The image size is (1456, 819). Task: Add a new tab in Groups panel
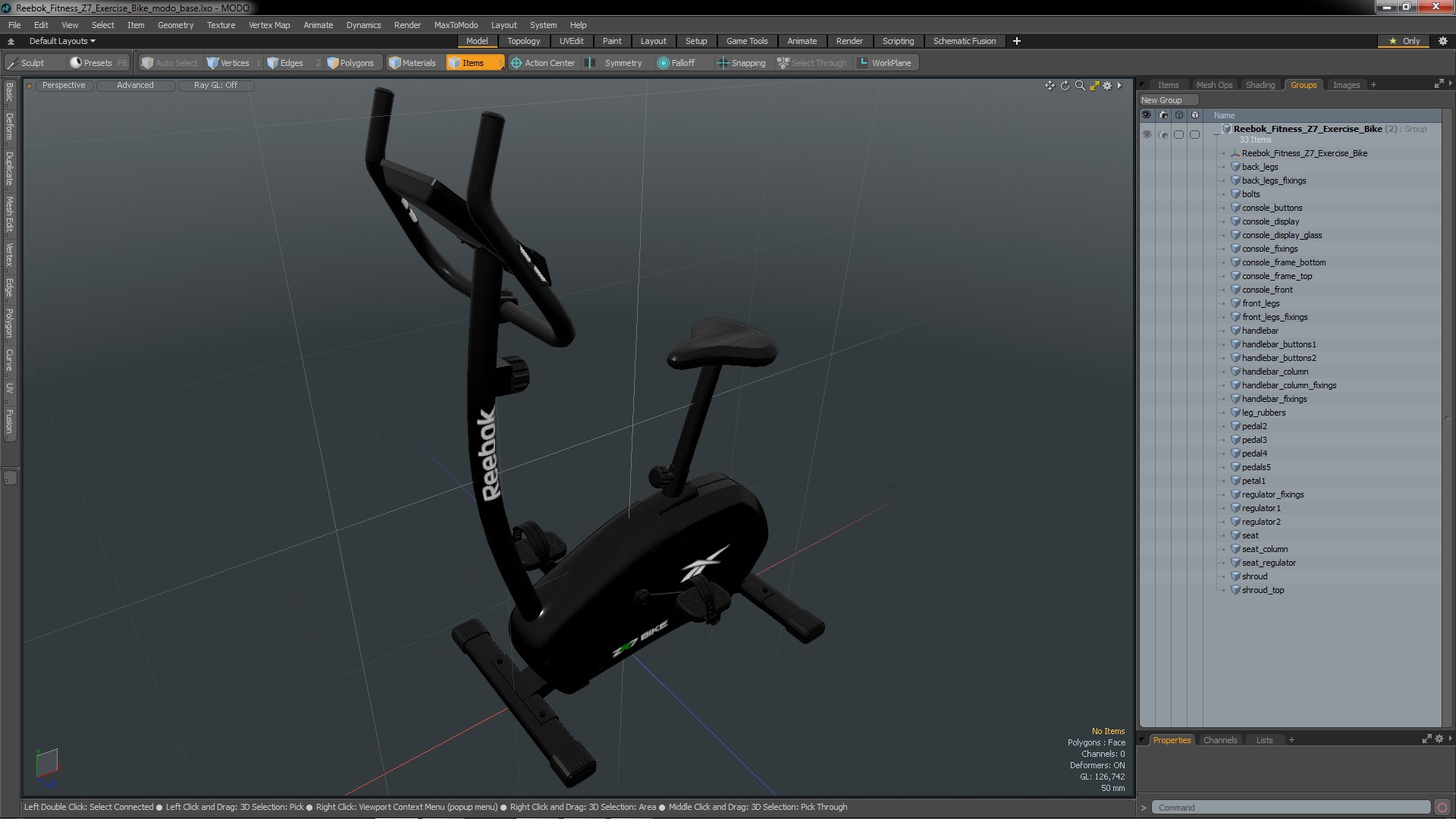tap(1373, 85)
